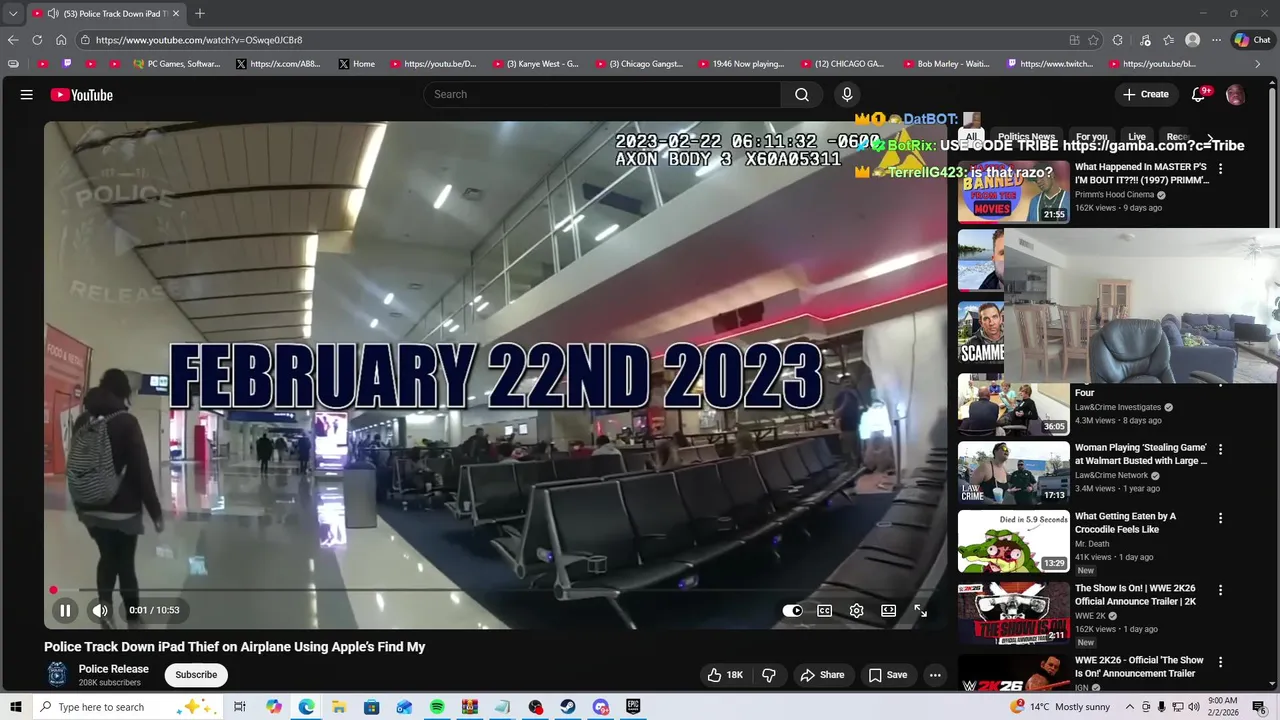1280x720 pixels.
Task: Open the Law&Crime Network channel link
Action: 1112,476
